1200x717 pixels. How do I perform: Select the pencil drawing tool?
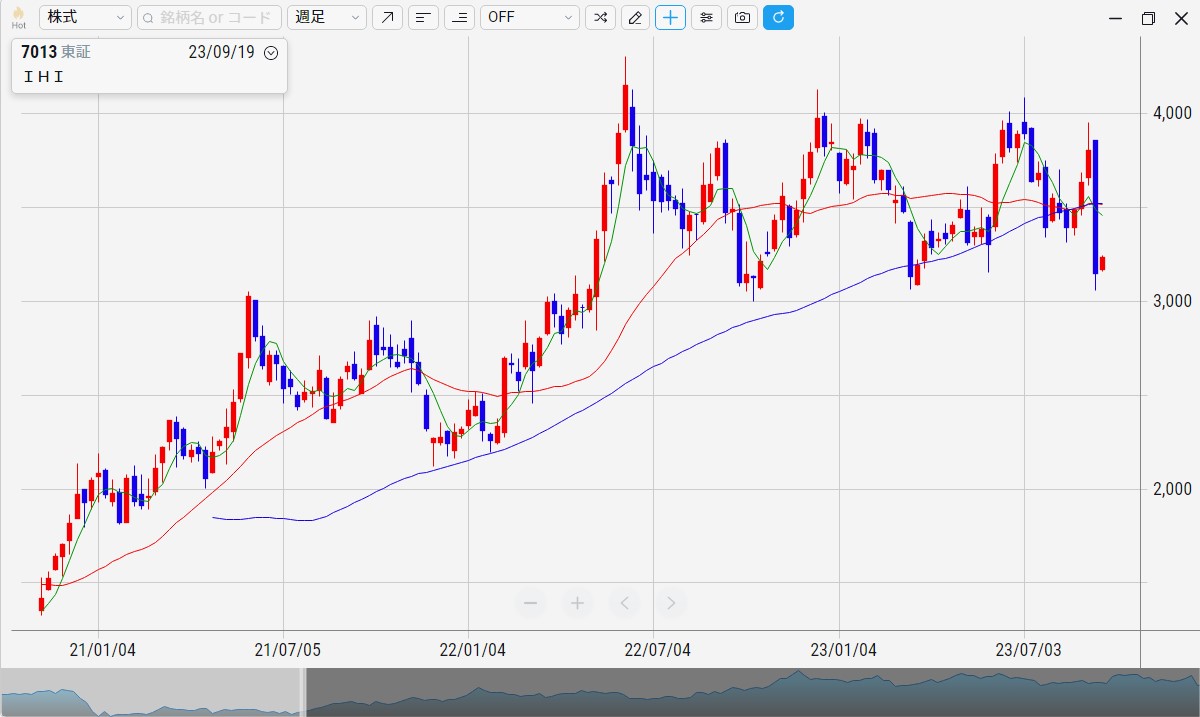pyautogui.click(x=635, y=17)
